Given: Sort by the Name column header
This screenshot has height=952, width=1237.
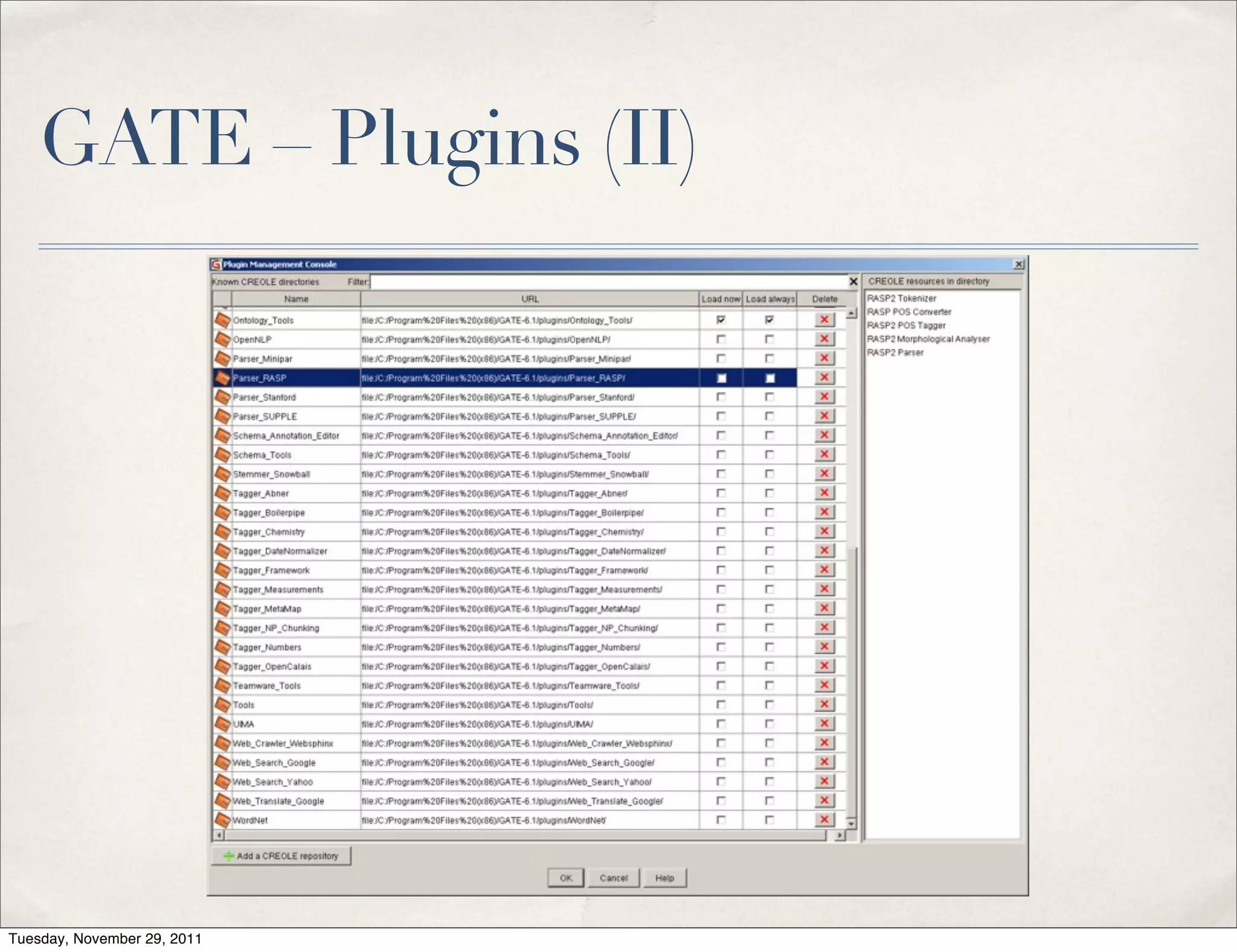Looking at the screenshot, I should (x=296, y=299).
